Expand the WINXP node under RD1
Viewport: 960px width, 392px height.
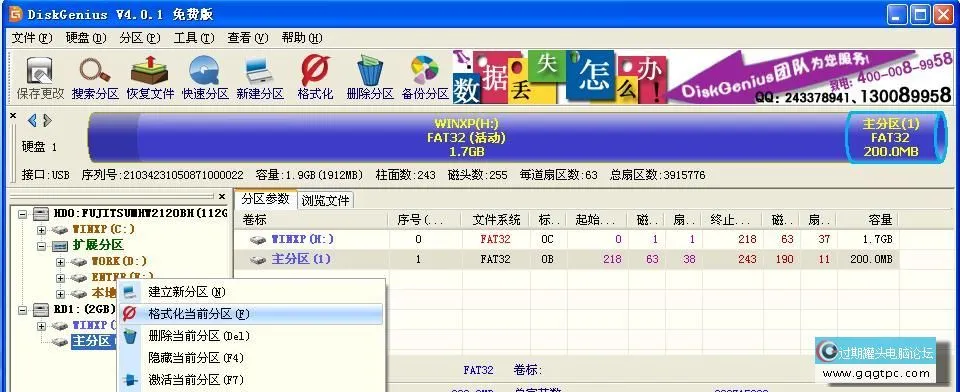tap(42, 325)
